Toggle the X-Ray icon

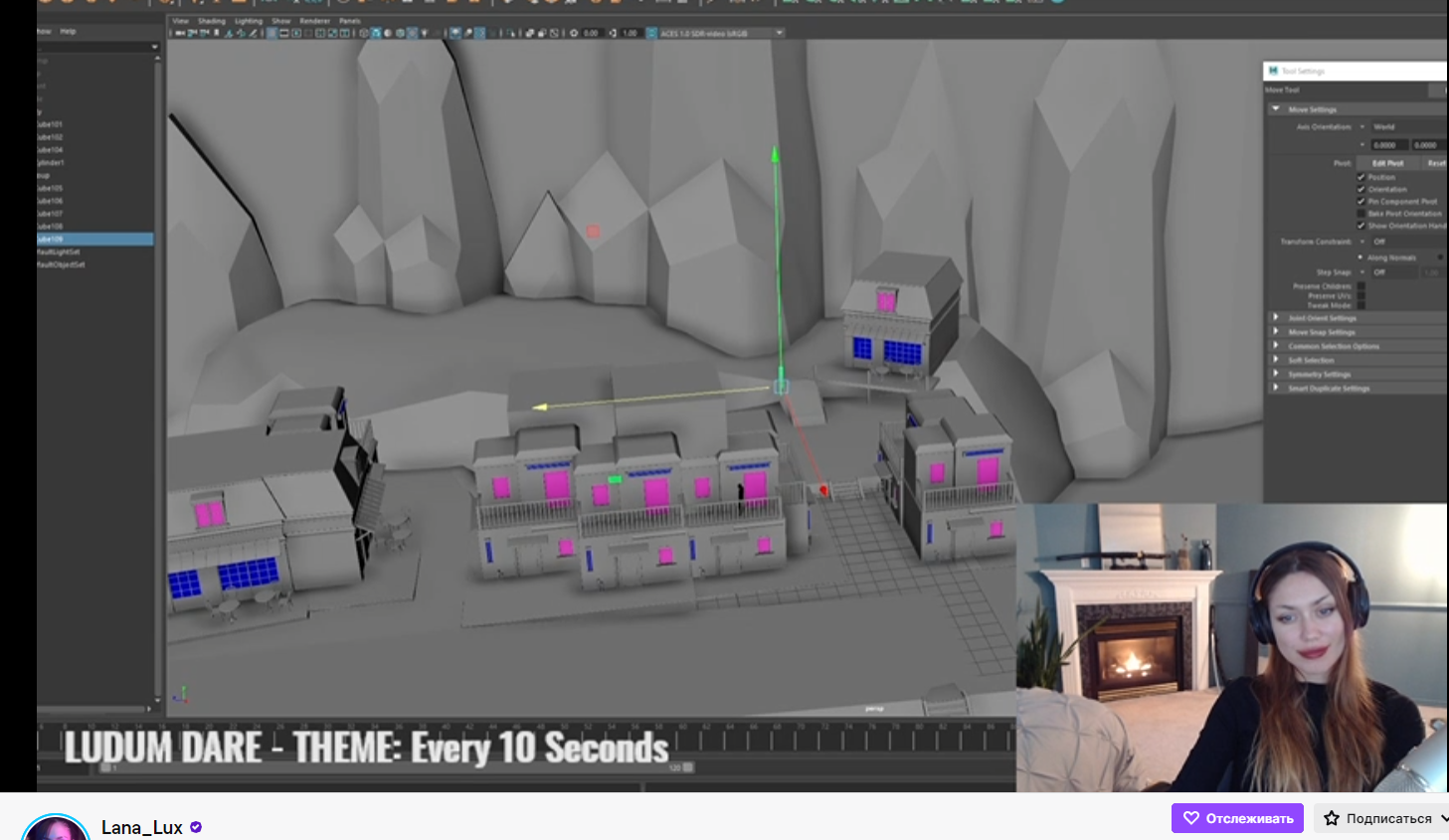click(529, 33)
